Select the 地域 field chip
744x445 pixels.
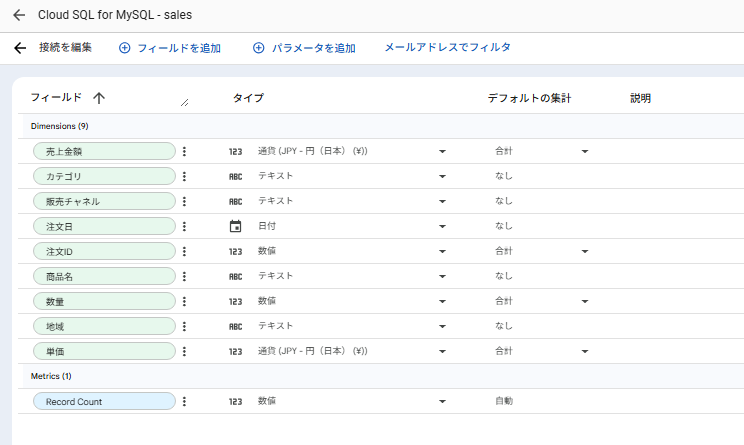[104, 326]
